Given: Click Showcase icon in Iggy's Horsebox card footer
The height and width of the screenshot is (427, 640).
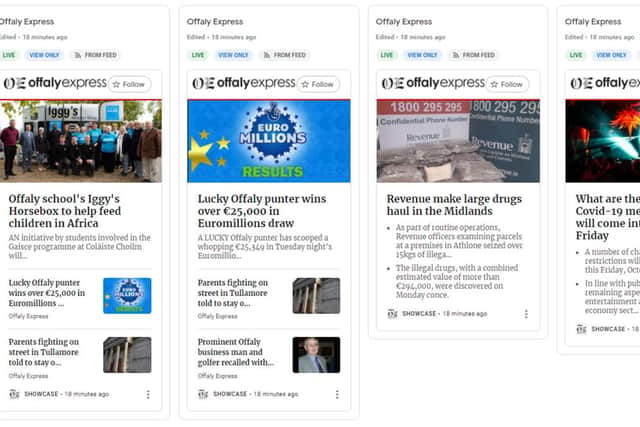Looking at the screenshot, I should [x=14, y=394].
